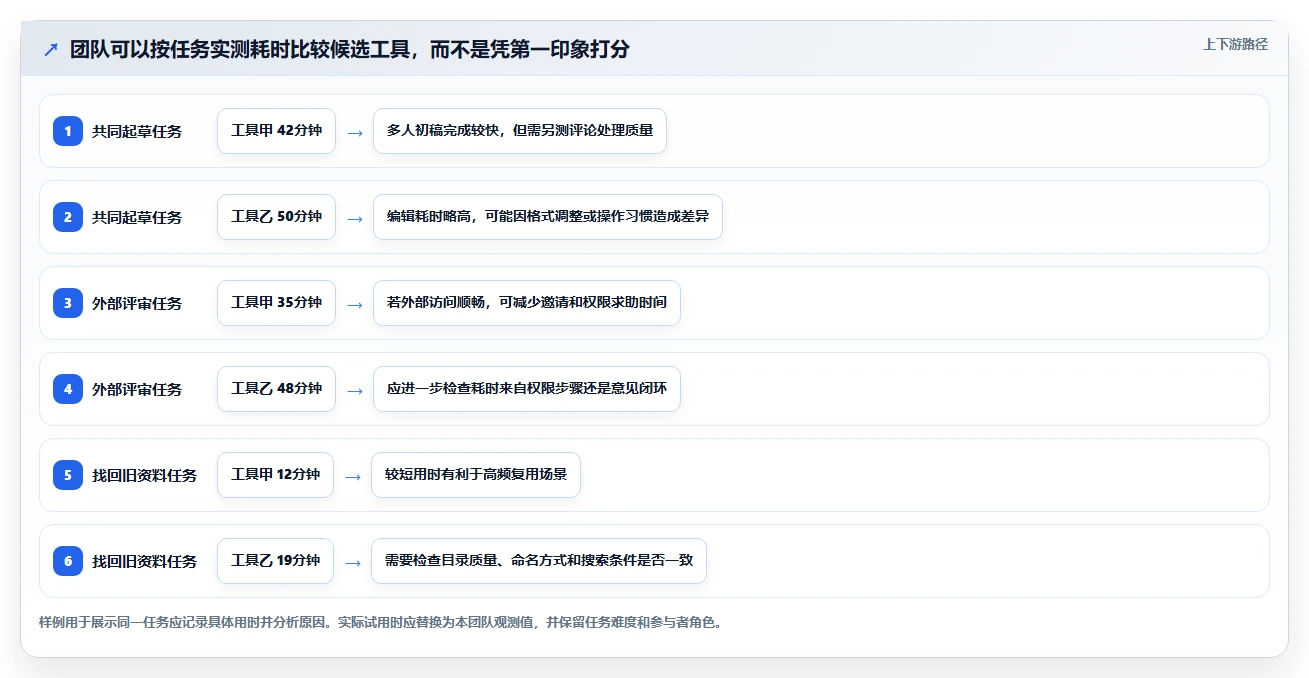This screenshot has height=678, width=1309.
Task: Click the 工具乙 48分钟 chip
Action: click(x=276, y=389)
